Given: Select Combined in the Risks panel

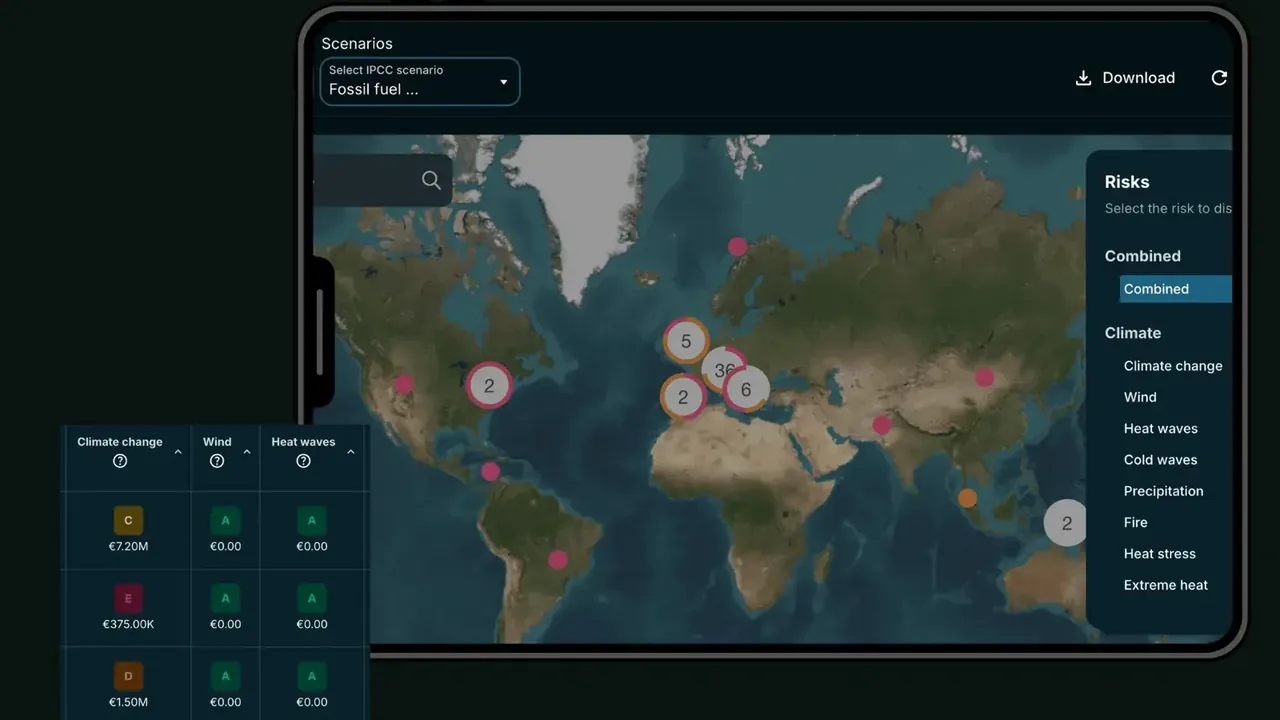Looking at the screenshot, I should (x=1176, y=289).
